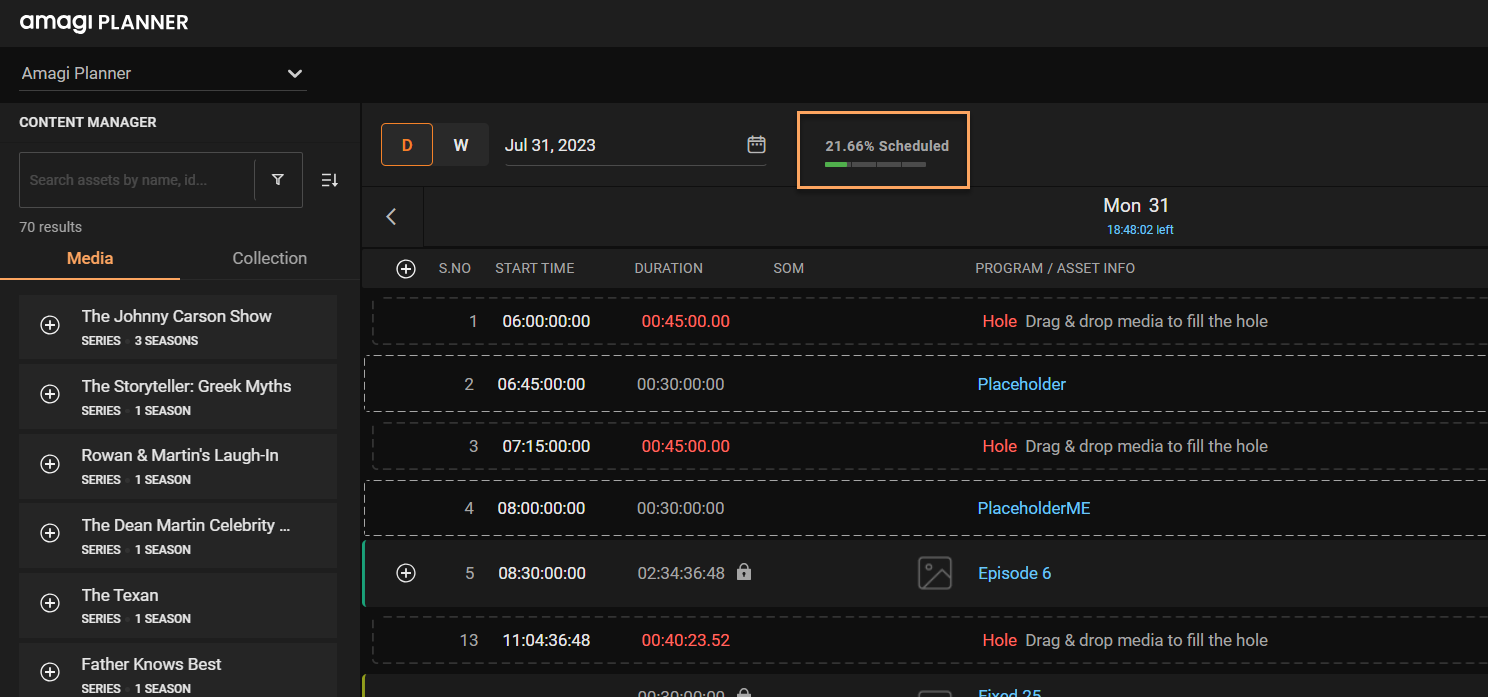Click the plus icon in schedule header row
The height and width of the screenshot is (697, 1488).
406,269
